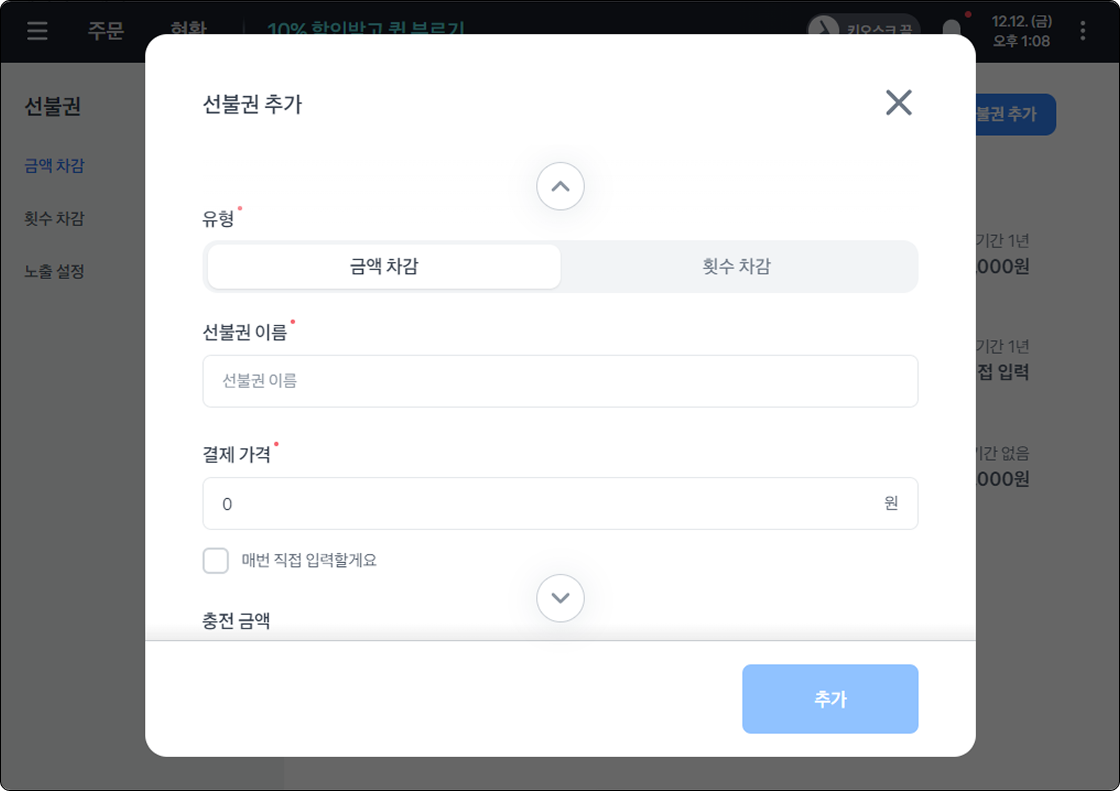Click the date and time display
The height and width of the screenshot is (791, 1120).
(x=1020, y=30)
